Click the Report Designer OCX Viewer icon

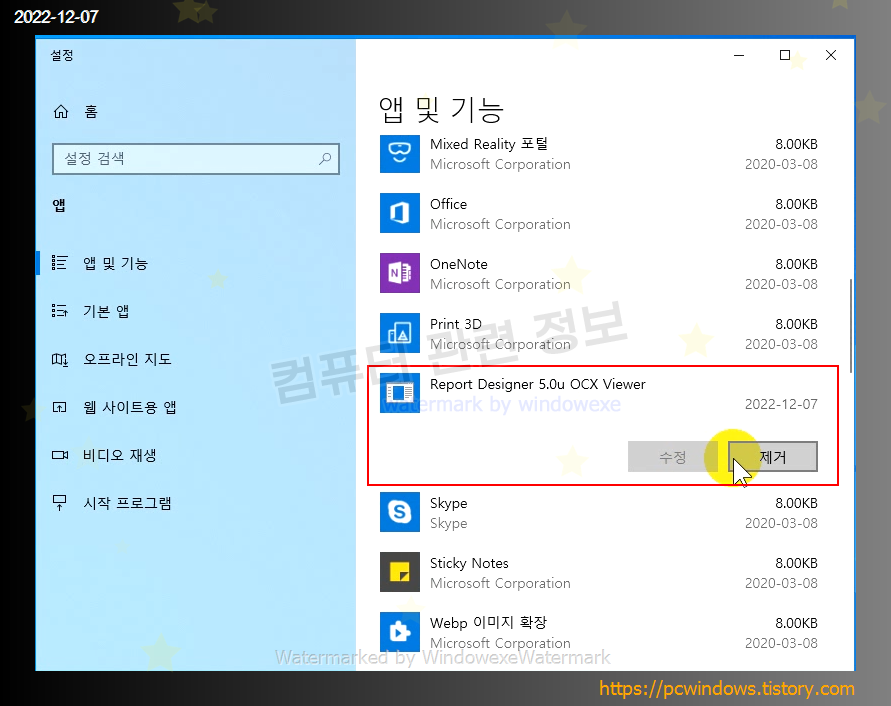(400, 393)
